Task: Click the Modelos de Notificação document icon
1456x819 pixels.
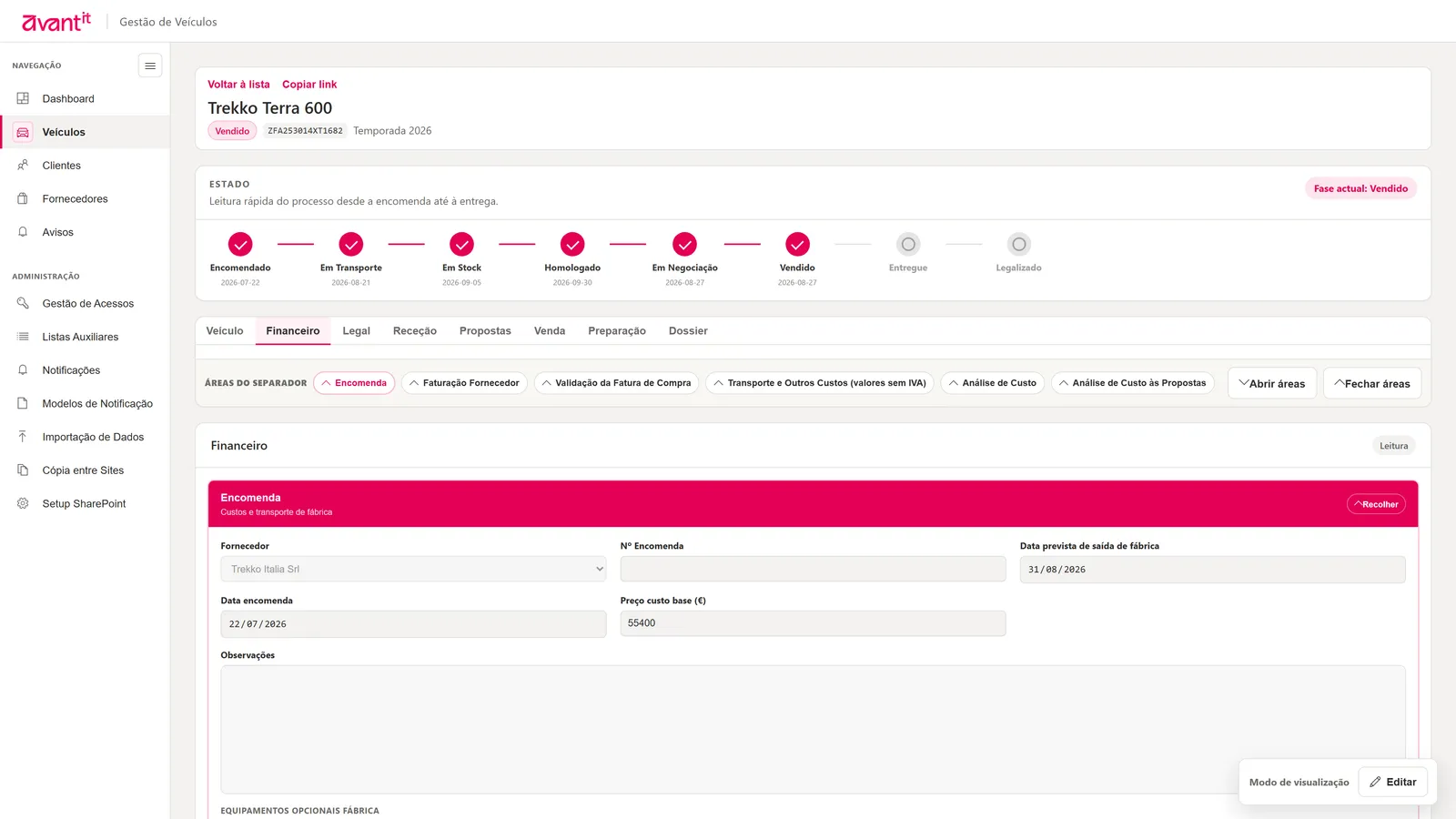Action: (x=23, y=403)
